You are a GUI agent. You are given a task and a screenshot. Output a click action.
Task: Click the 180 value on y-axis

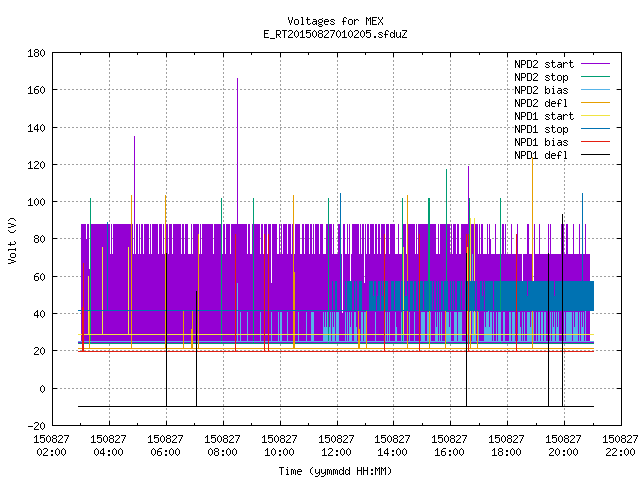pyautogui.click(x=36, y=53)
